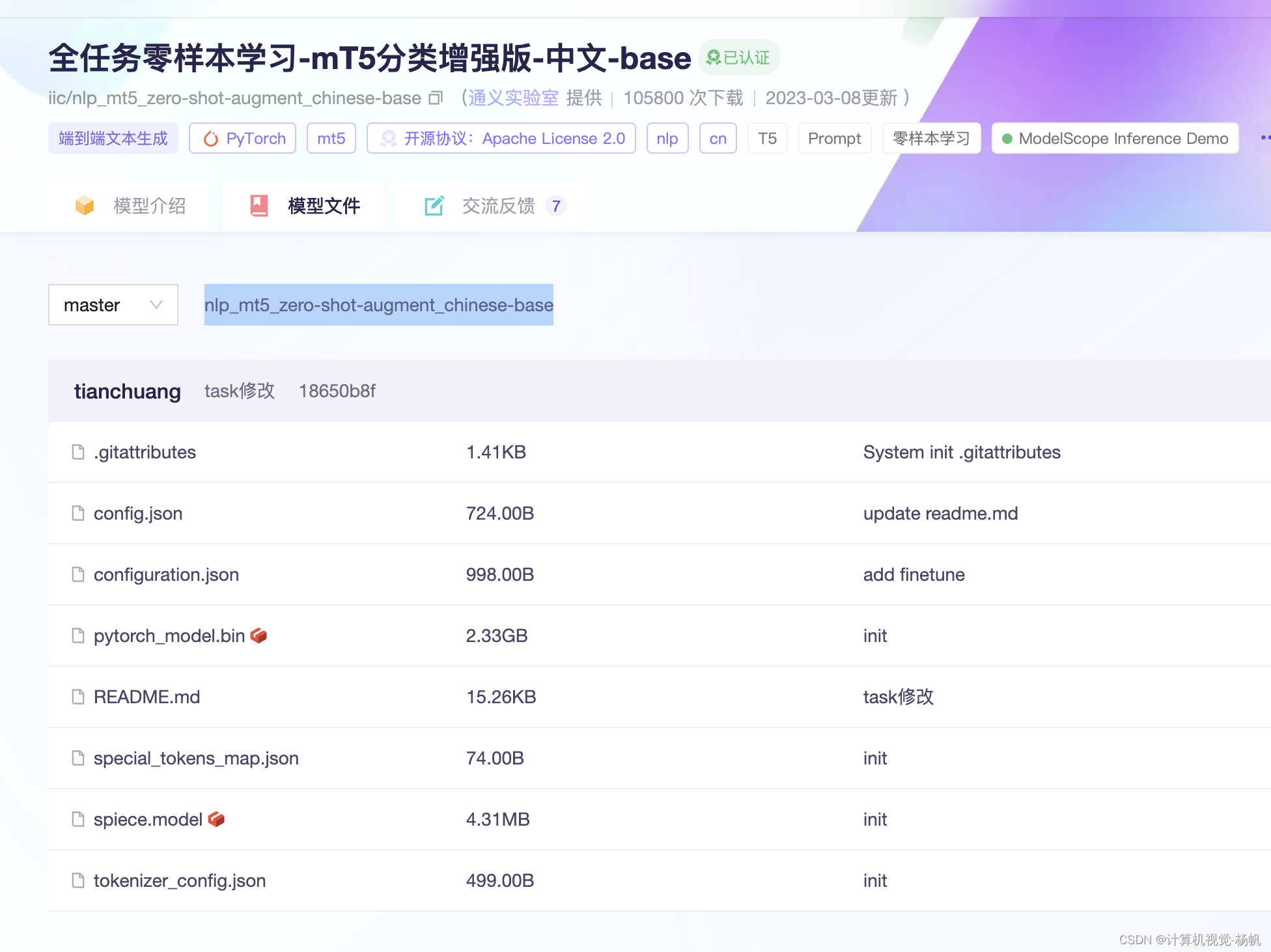Click the file icon next to README.md

click(x=78, y=697)
